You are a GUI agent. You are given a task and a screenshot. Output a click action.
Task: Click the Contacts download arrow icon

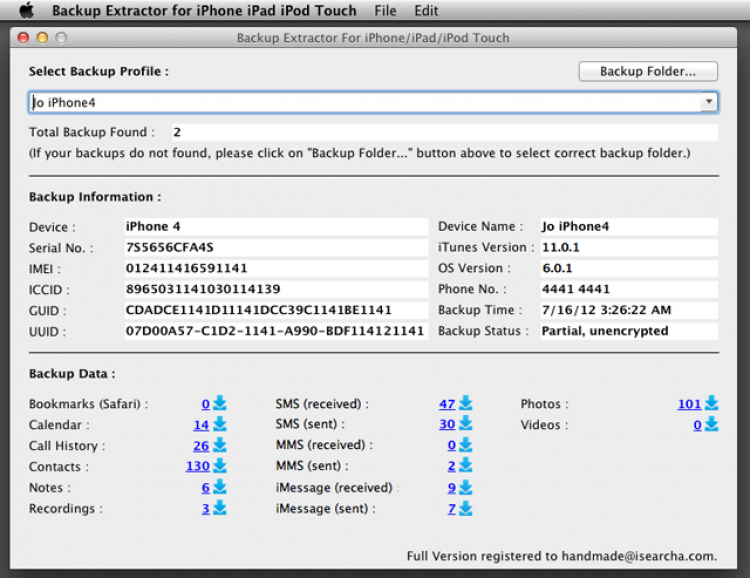click(x=220, y=466)
